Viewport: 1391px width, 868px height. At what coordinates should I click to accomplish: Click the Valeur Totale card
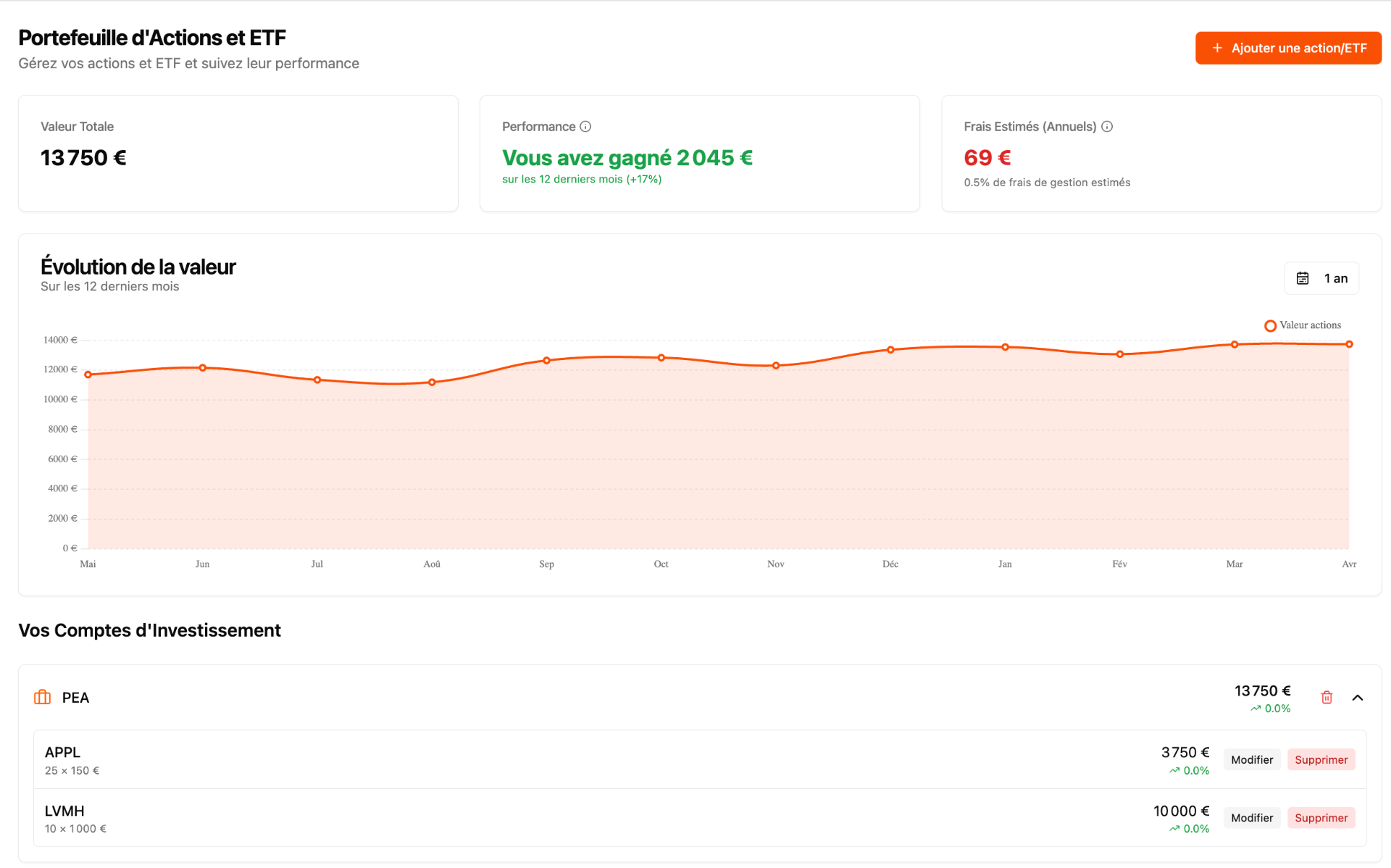tap(238, 153)
